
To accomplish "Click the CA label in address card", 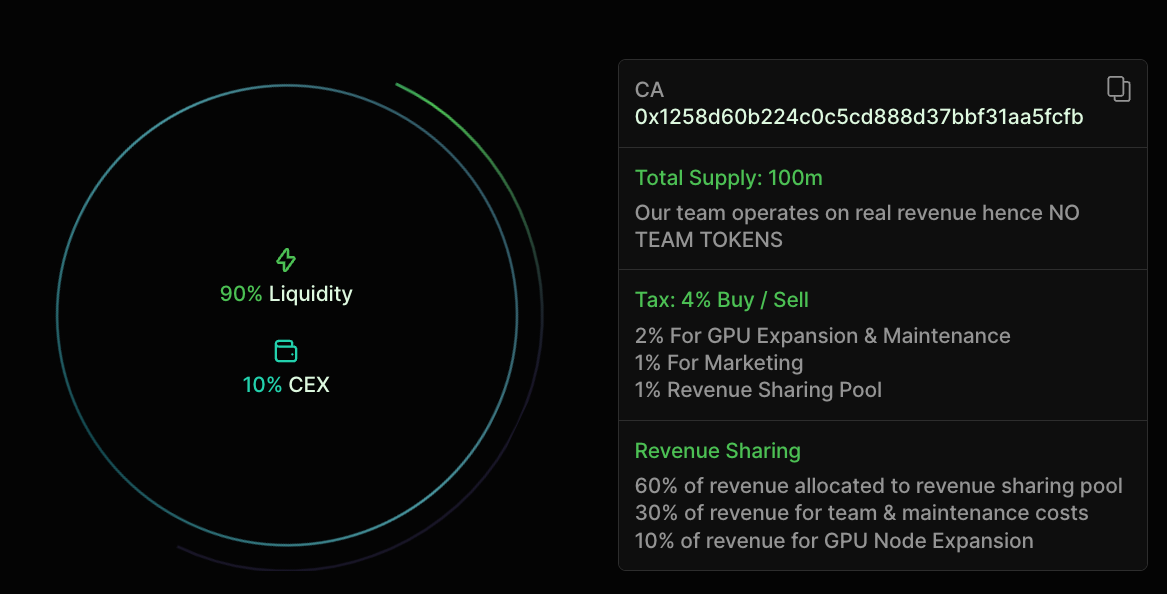I will [649, 90].
